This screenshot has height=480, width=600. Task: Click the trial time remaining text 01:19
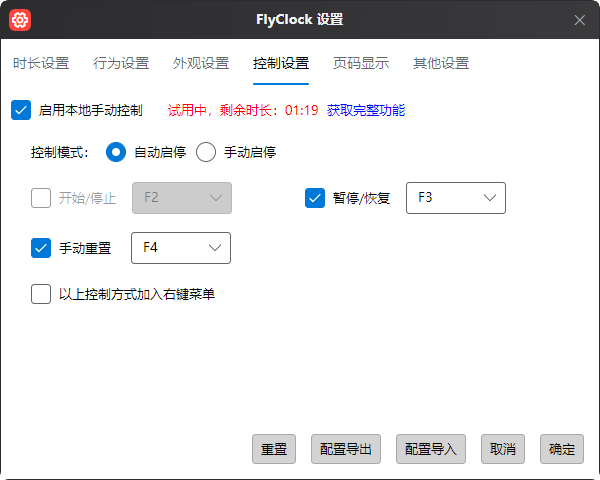[302, 110]
